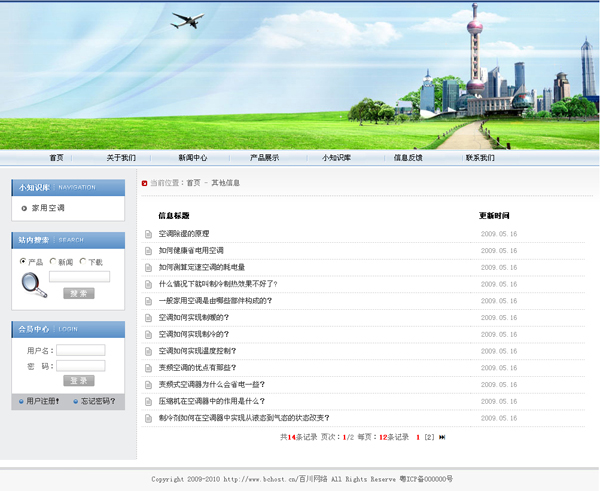Select the 新闻 search radio button

point(53,261)
